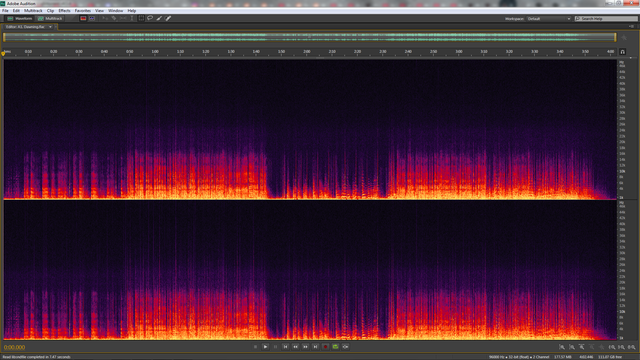Open the Help menu
640x360 pixels.
tap(132, 11)
